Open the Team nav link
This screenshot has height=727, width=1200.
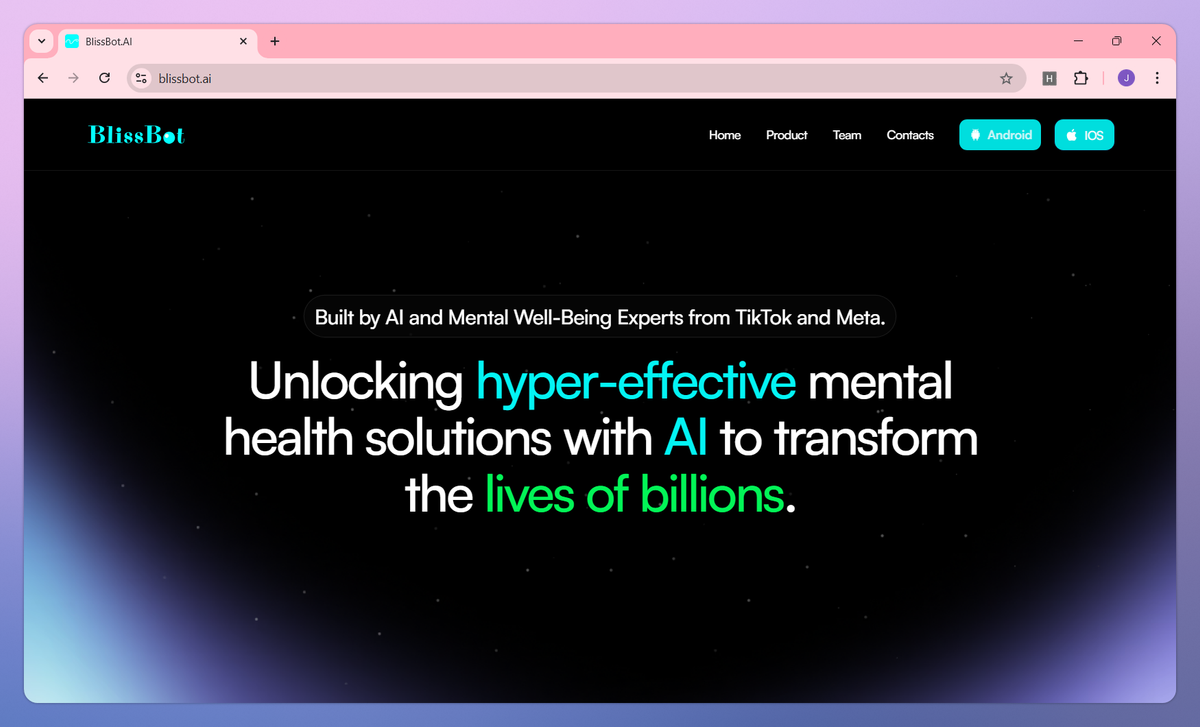(x=847, y=135)
